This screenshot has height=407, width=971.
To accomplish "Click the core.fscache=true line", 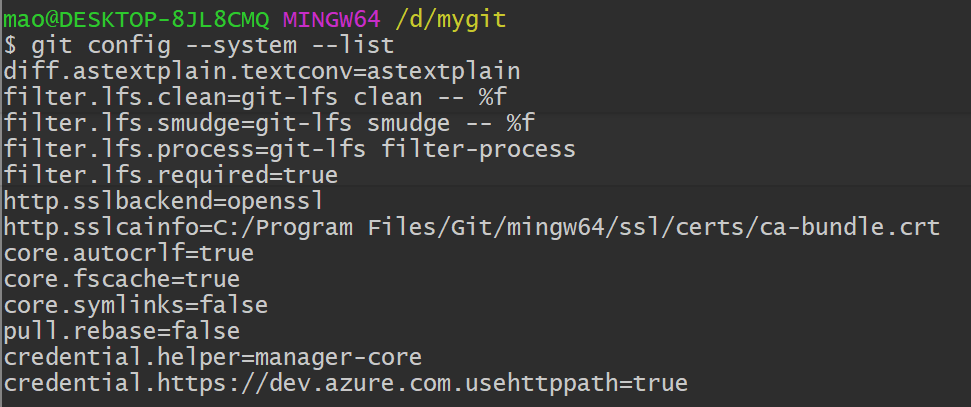I will click(122, 280).
